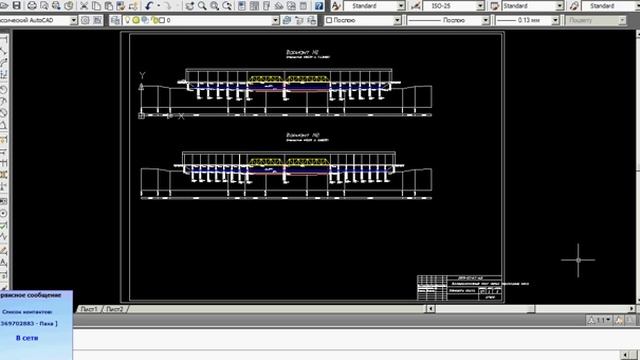Select the Text A tool in left toolbar
This screenshot has width=640, height=360.
[x=4, y=263]
